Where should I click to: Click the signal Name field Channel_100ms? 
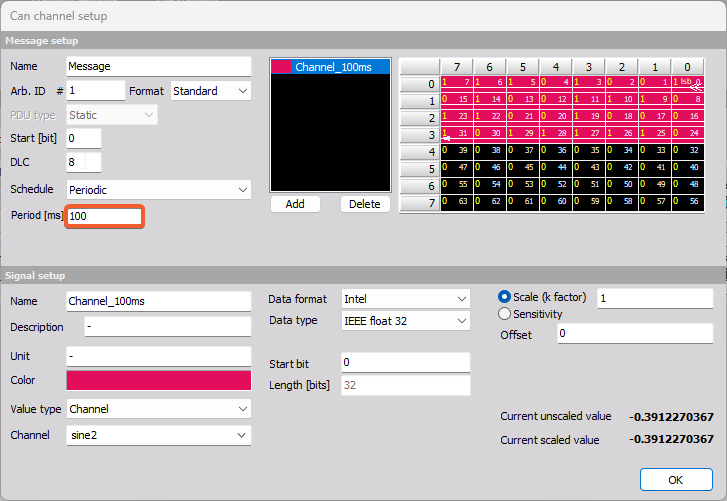pyautogui.click(x=159, y=301)
